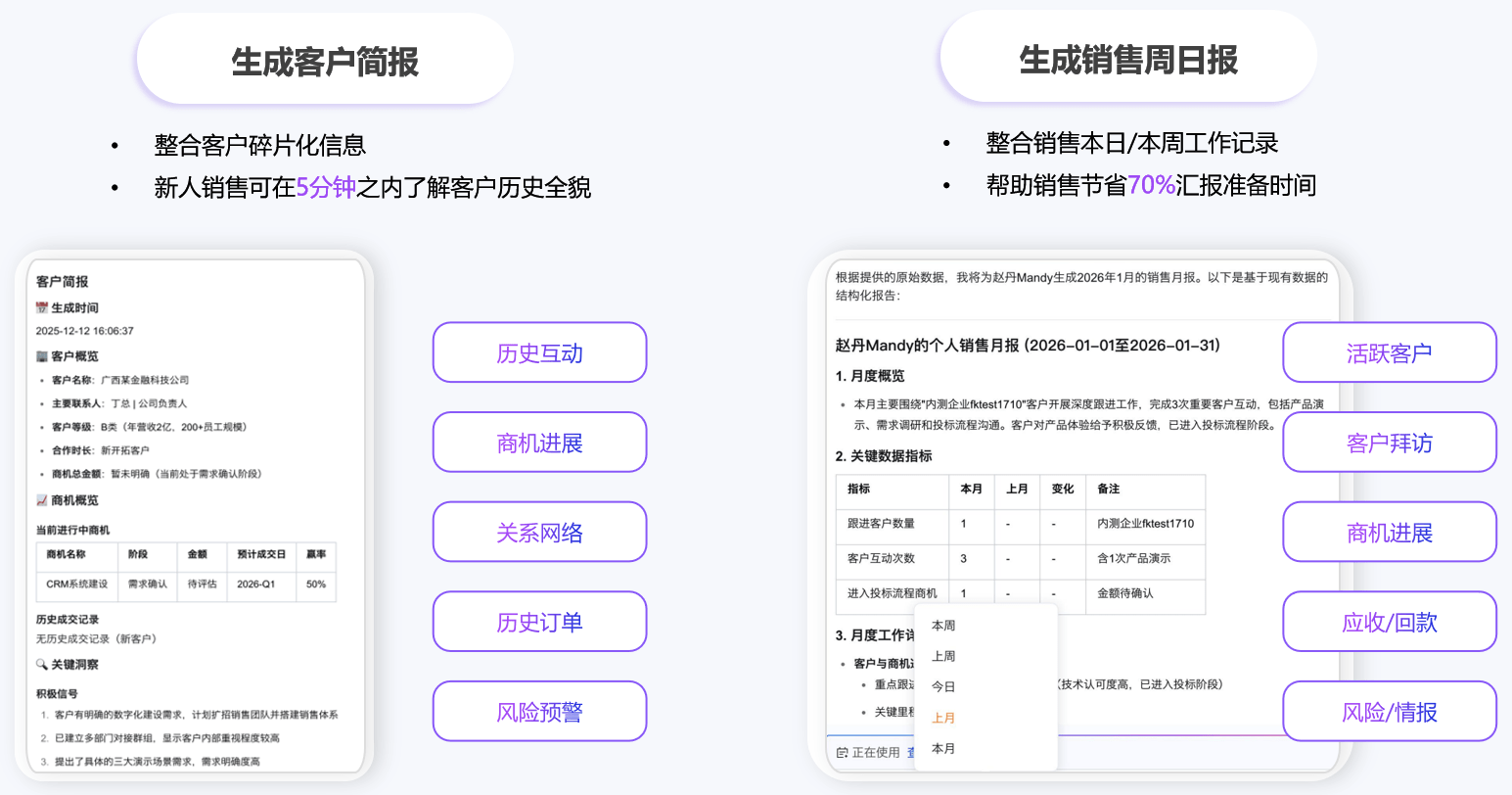The image size is (1512, 795).
Task: Select the 活跃客户 tag
Action: coord(1389,352)
